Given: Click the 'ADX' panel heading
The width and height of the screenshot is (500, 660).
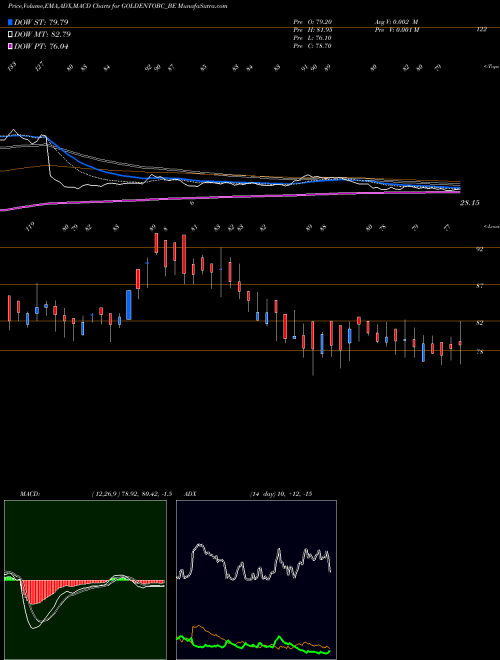Looking at the screenshot, I should pos(191,494).
